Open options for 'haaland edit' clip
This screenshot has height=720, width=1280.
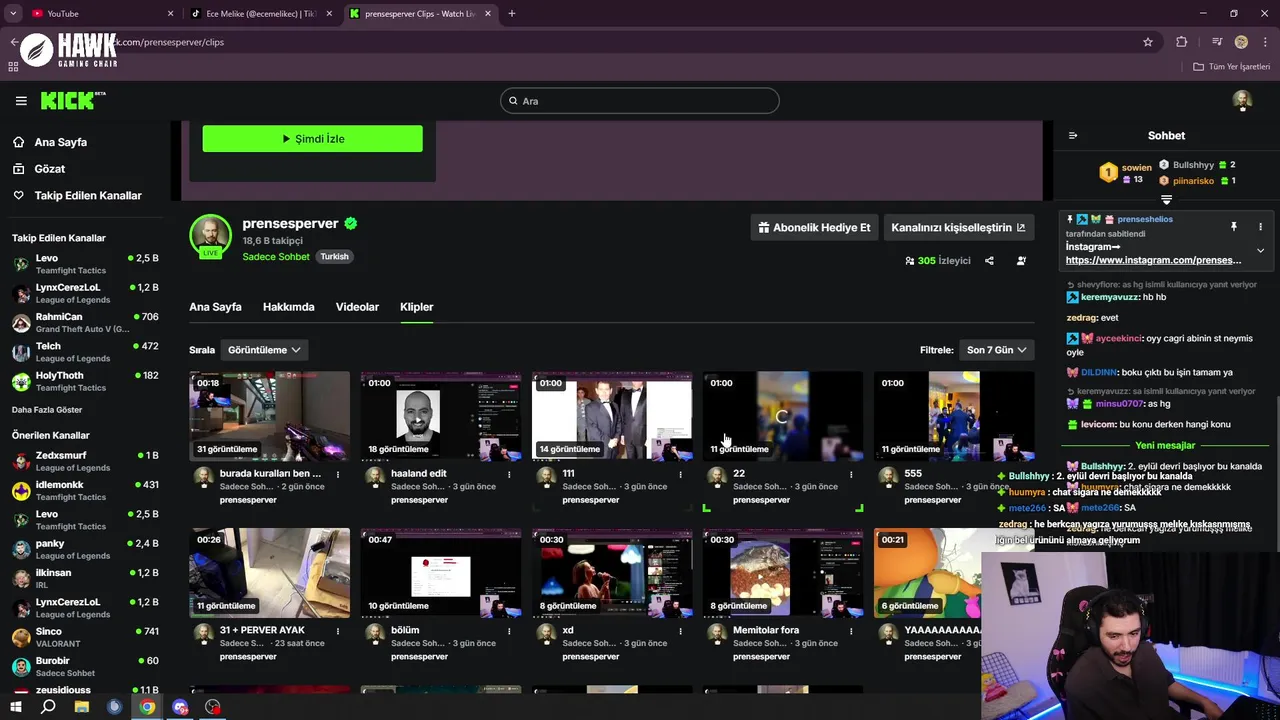(x=509, y=475)
